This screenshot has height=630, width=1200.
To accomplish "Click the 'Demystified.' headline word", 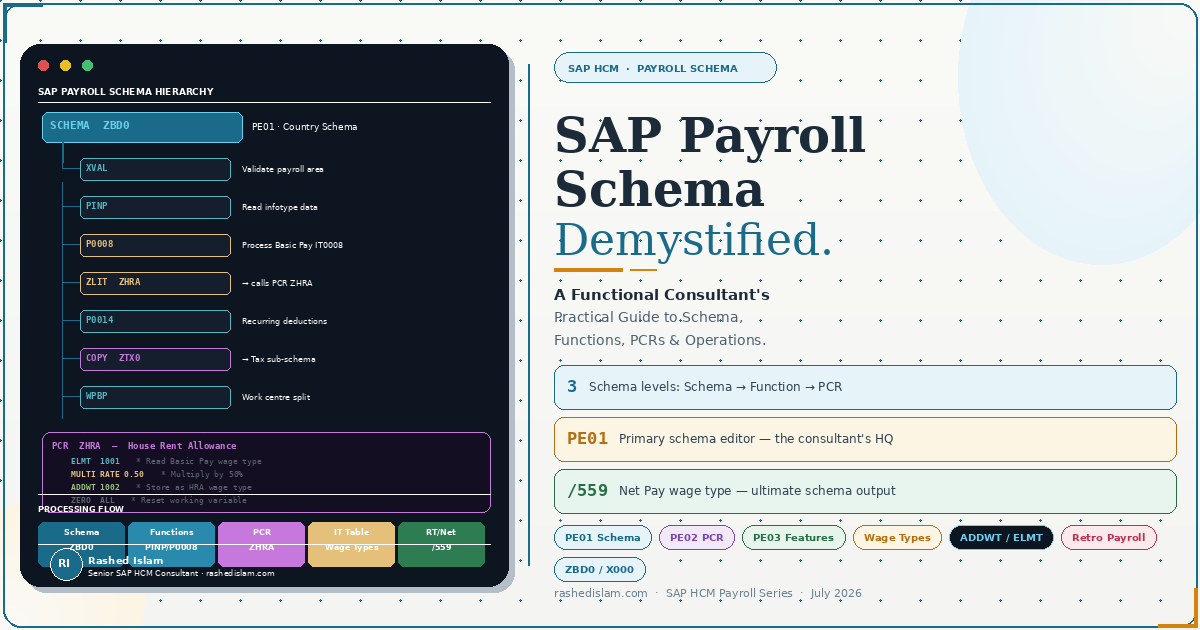I will pos(693,240).
